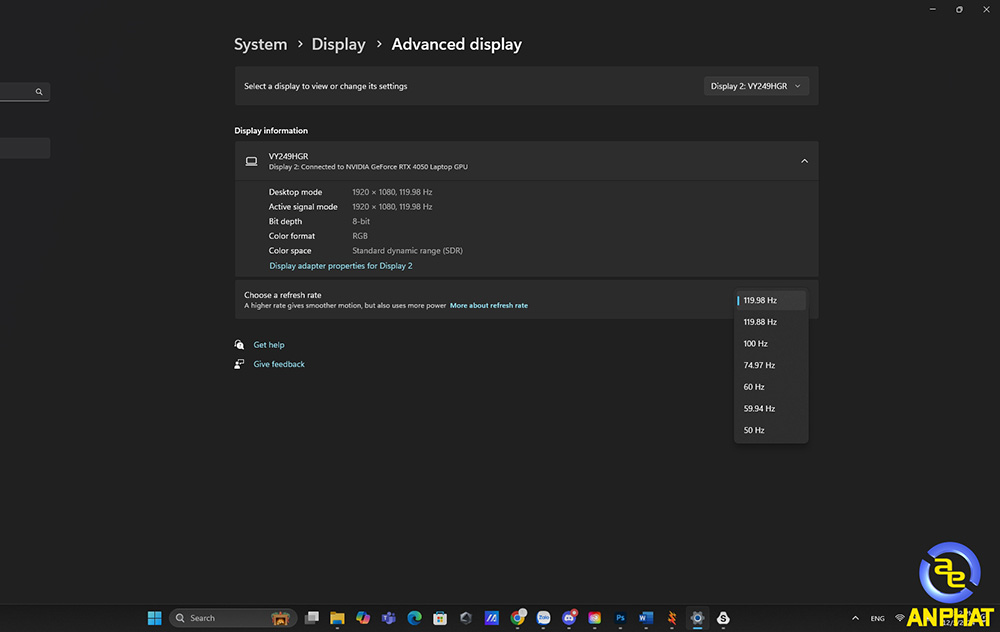Choose the 59.94 Hz refresh rate

[770, 409]
